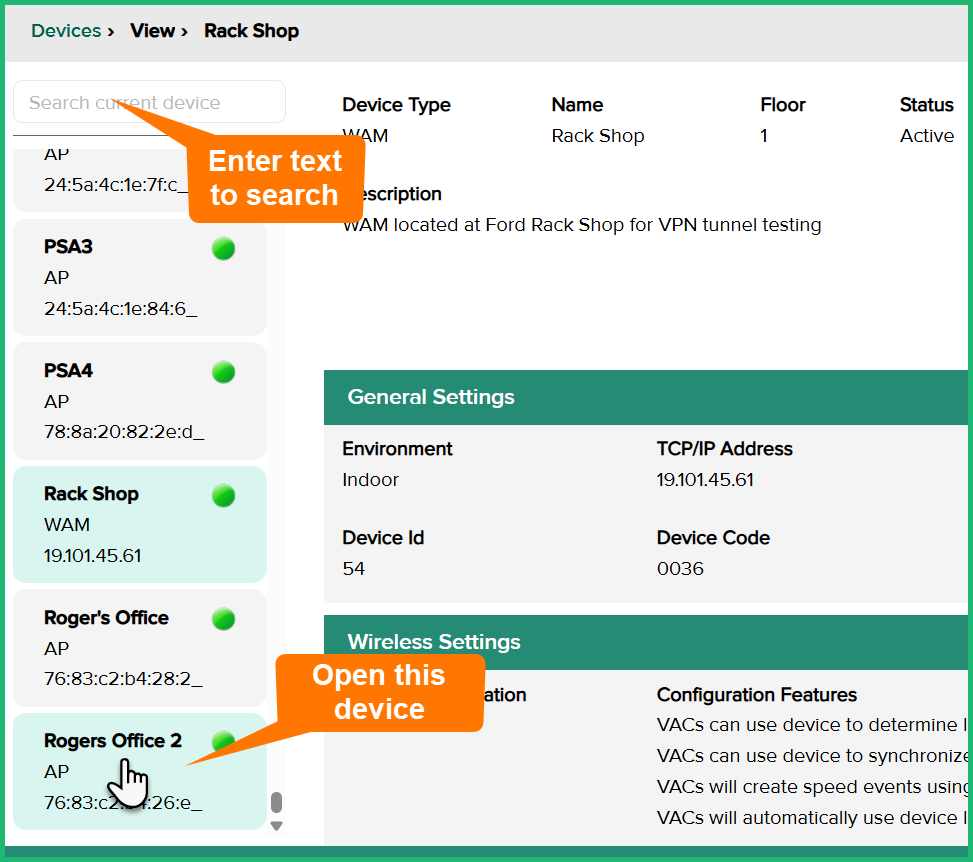Click Rogers Office 2 green status dot
The width and height of the screenshot is (973, 862).
(224, 741)
